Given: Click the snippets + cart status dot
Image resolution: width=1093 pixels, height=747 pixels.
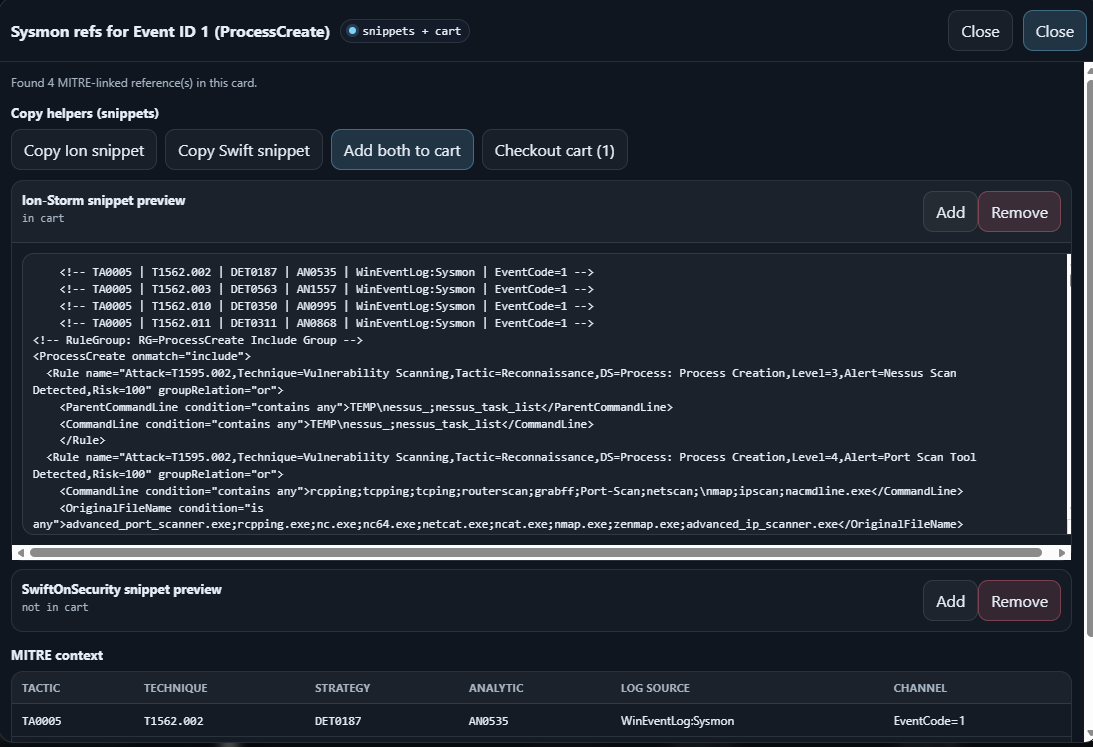Looking at the screenshot, I should [x=352, y=31].
